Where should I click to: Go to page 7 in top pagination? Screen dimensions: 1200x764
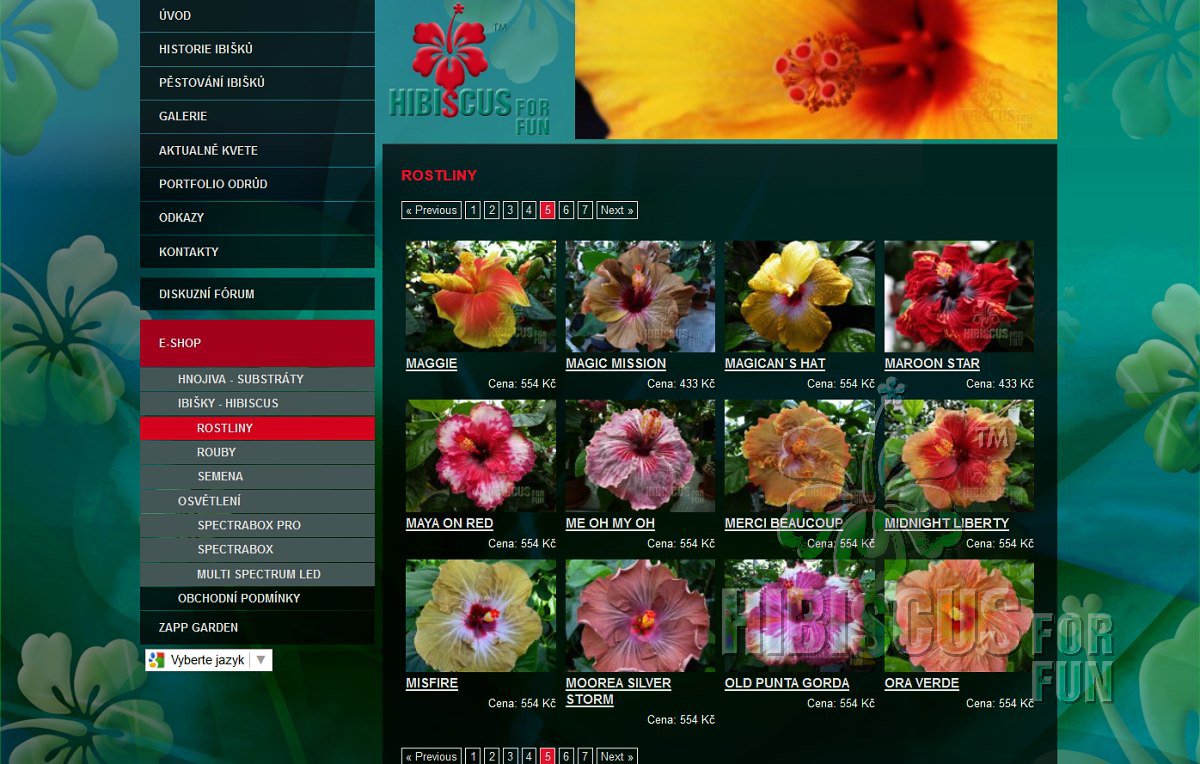click(x=585, y=210)
